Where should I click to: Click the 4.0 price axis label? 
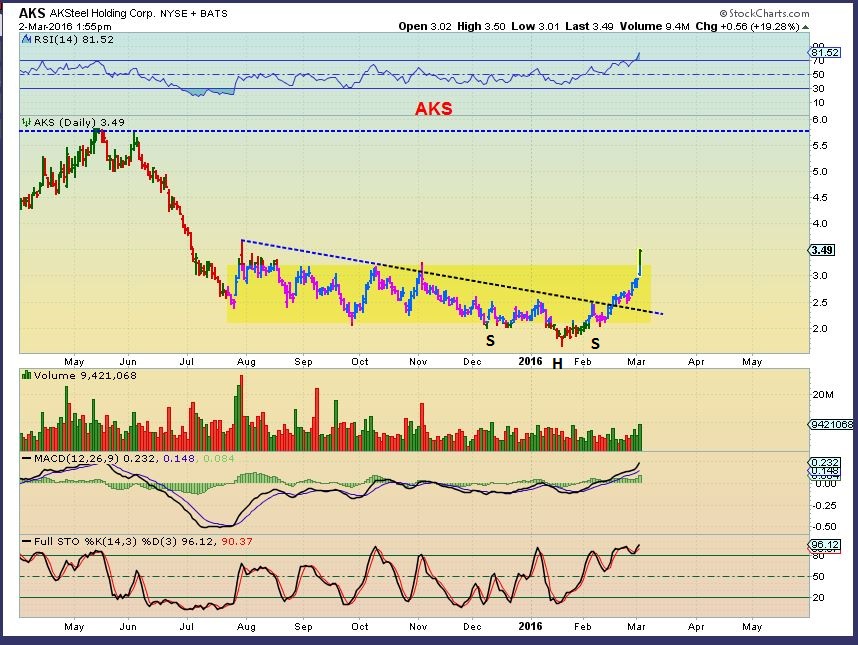pyautogui.click(x=820, y=223)
